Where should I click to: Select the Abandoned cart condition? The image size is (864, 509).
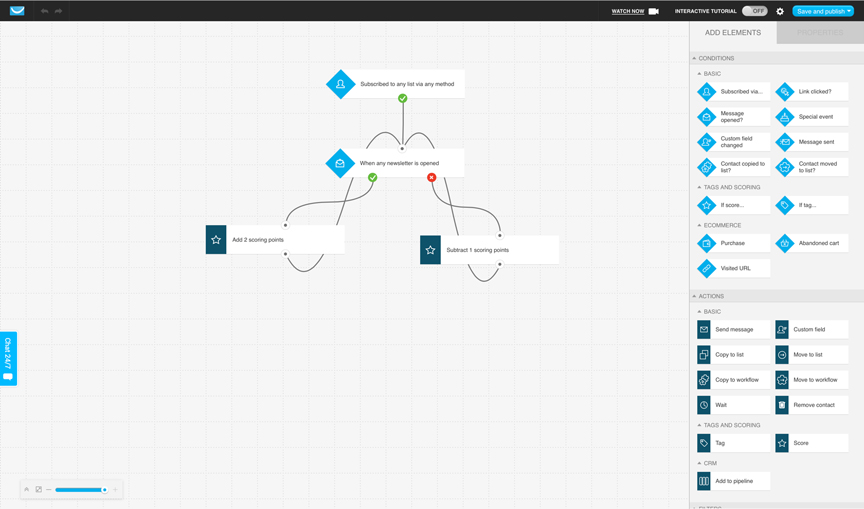click(x=812, y=243)
